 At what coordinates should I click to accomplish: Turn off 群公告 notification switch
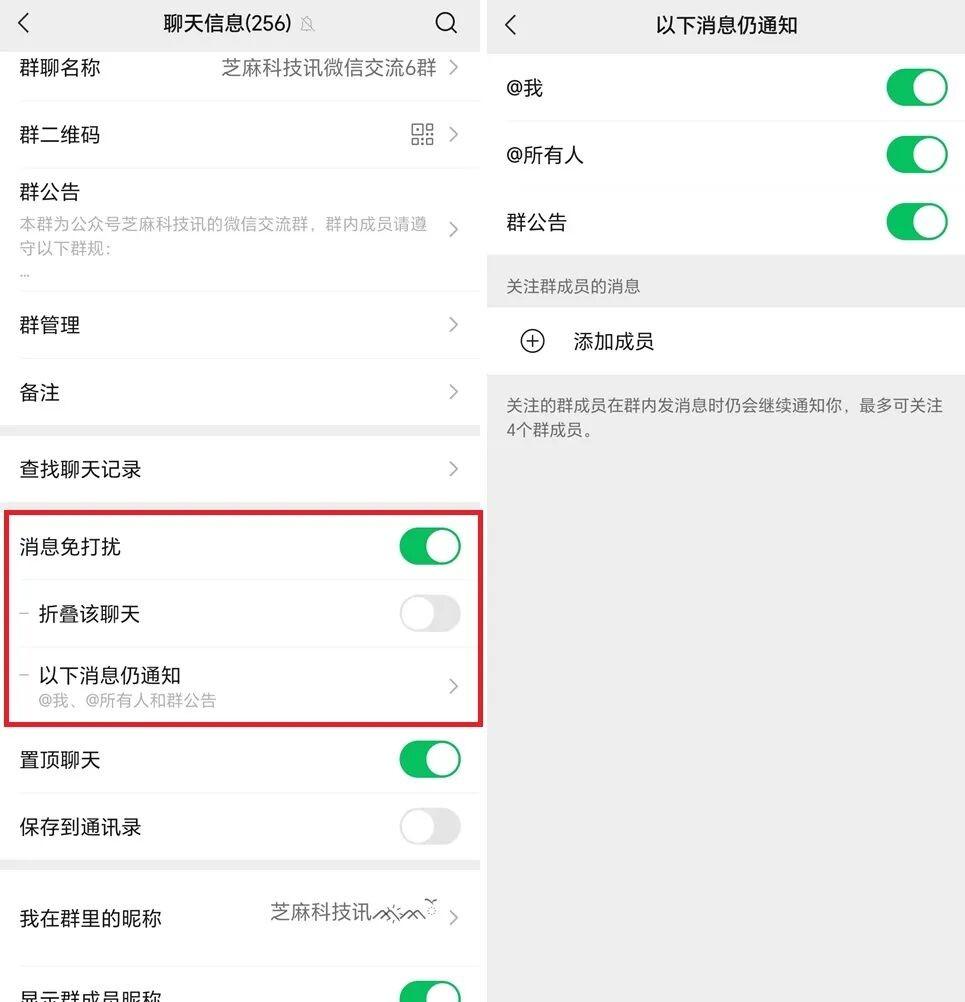pos(917,222)
